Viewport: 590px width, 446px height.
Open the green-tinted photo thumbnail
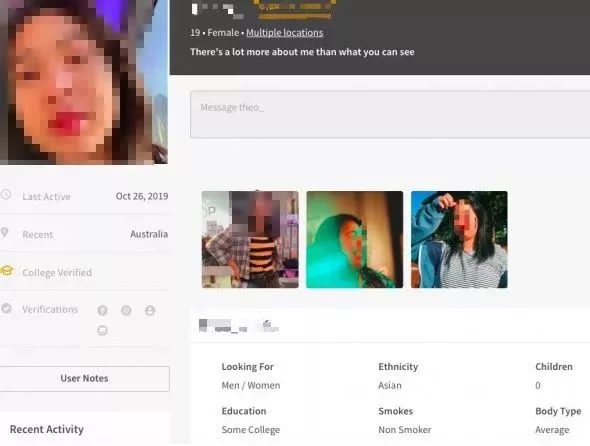coord(354,239)
